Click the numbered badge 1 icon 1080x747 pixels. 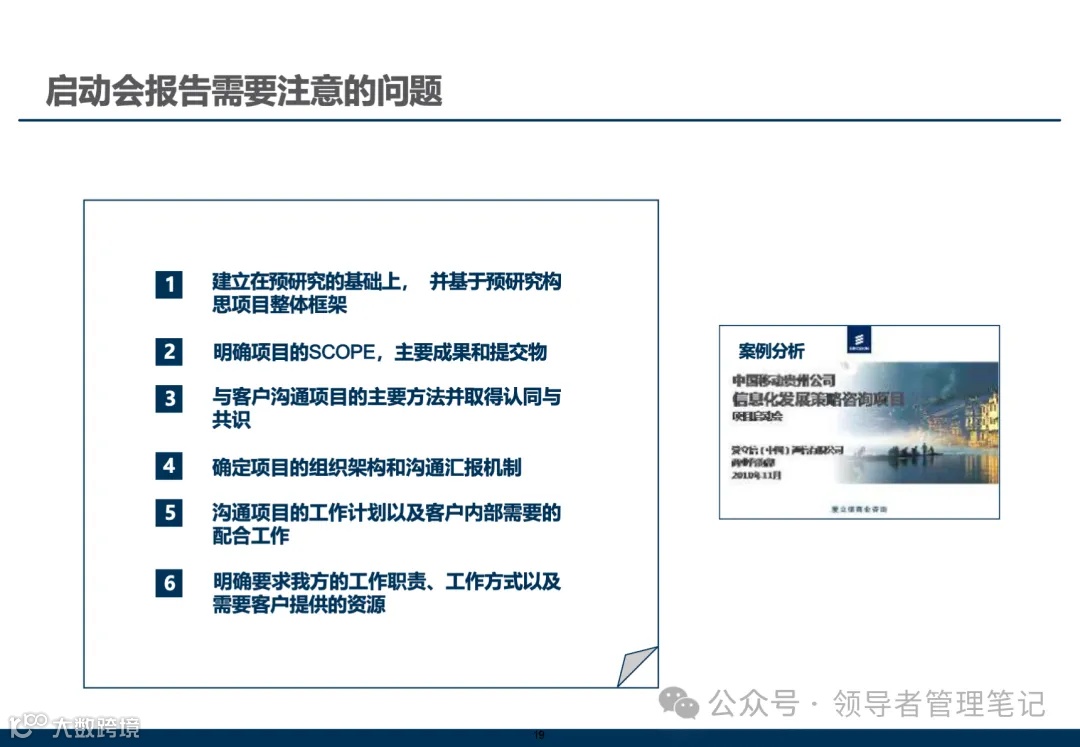(x=169, y=285)
